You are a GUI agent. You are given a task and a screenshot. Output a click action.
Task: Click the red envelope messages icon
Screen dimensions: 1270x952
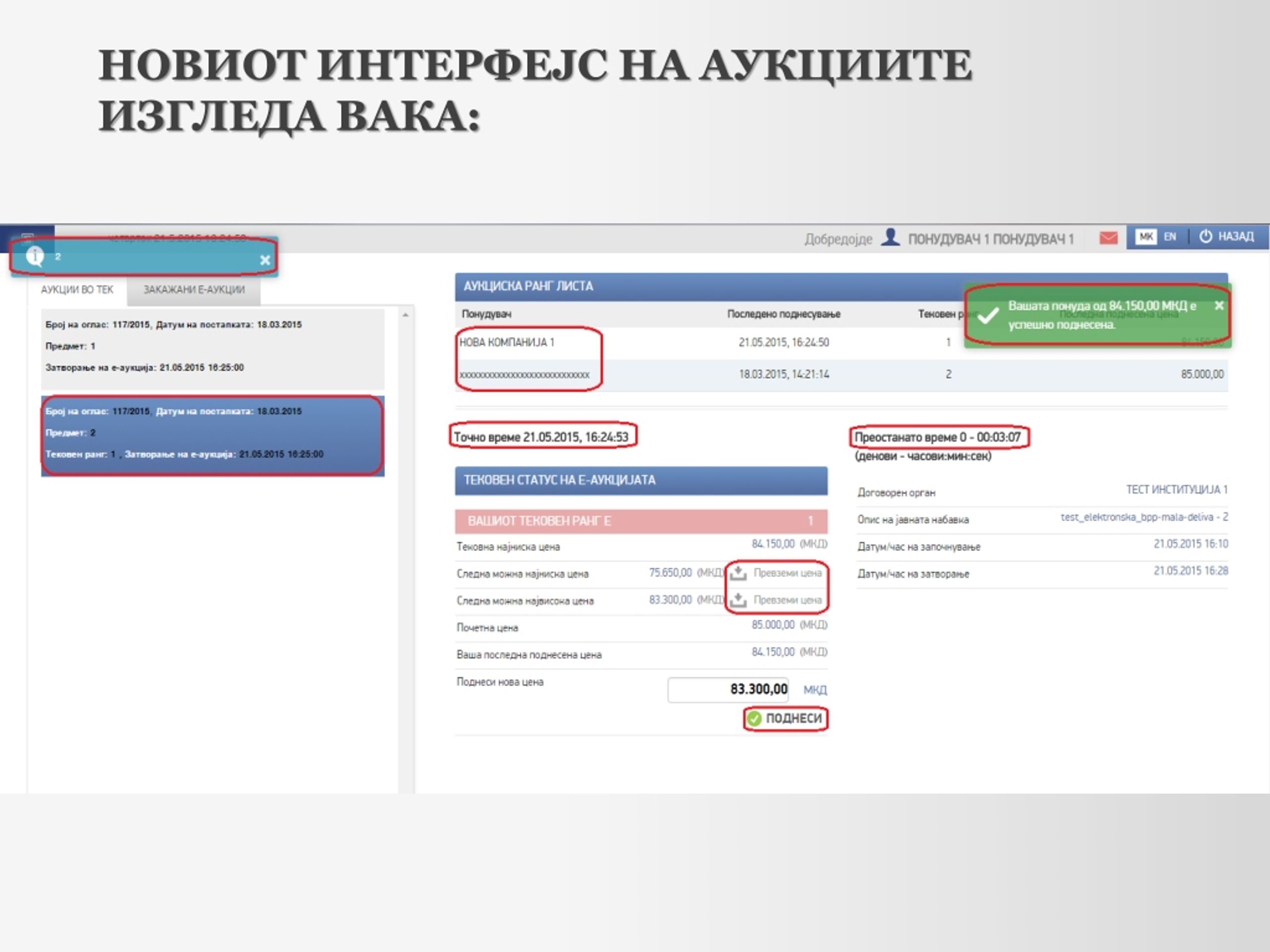click(x=1108, y=238)
